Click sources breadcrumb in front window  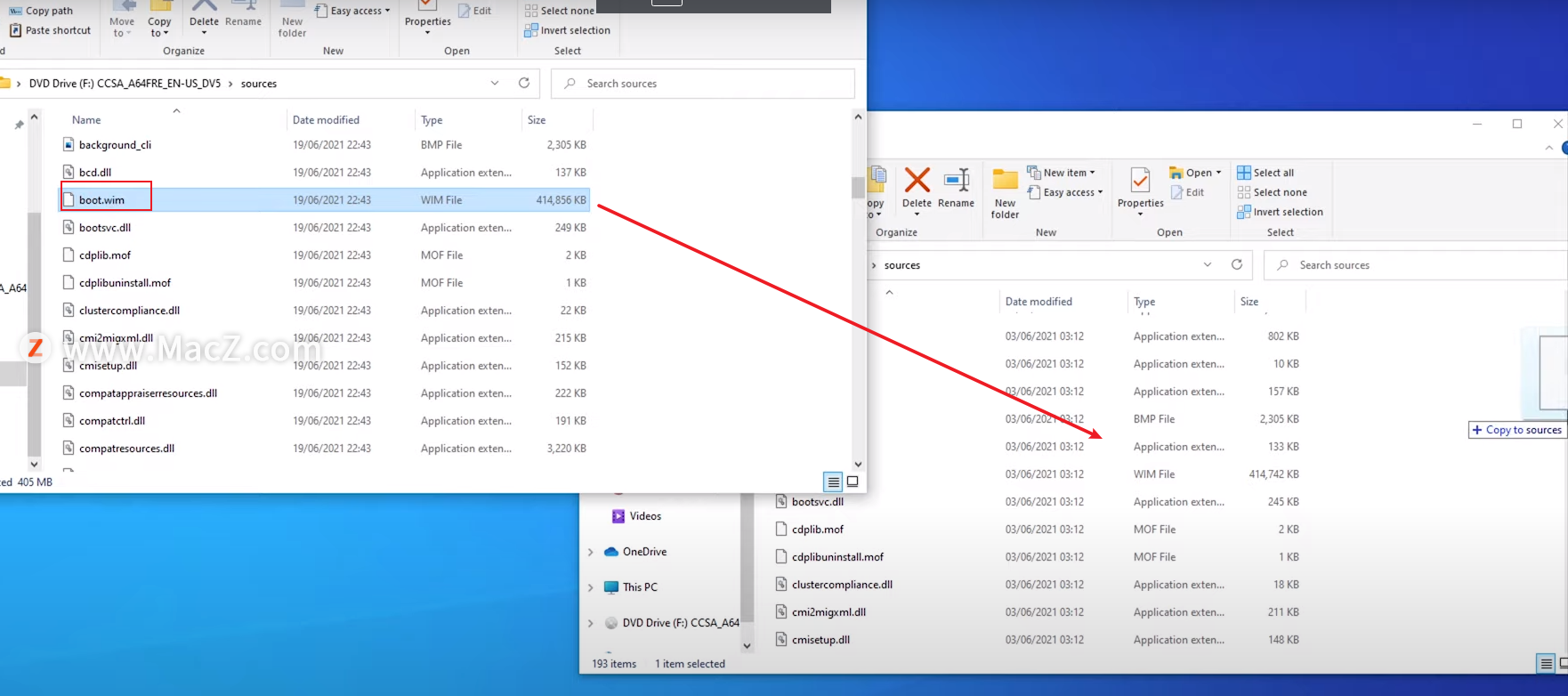click(x=258, y=84)
